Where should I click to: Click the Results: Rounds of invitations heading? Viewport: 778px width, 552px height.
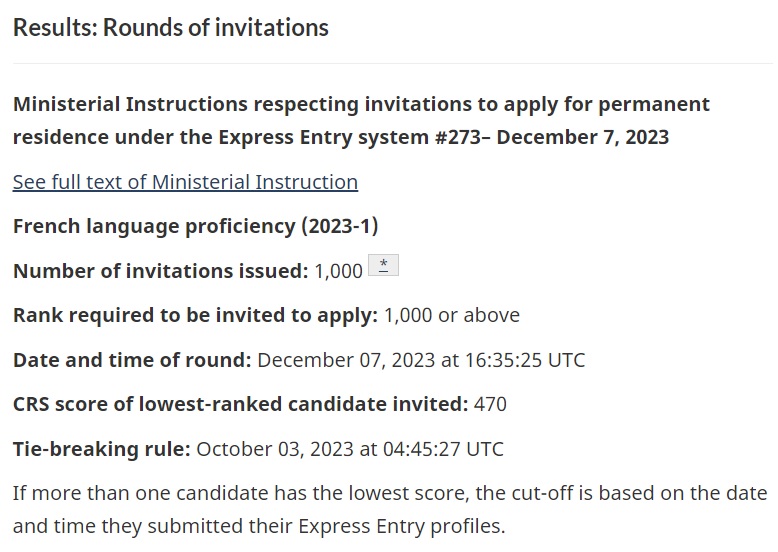[171, 27]
